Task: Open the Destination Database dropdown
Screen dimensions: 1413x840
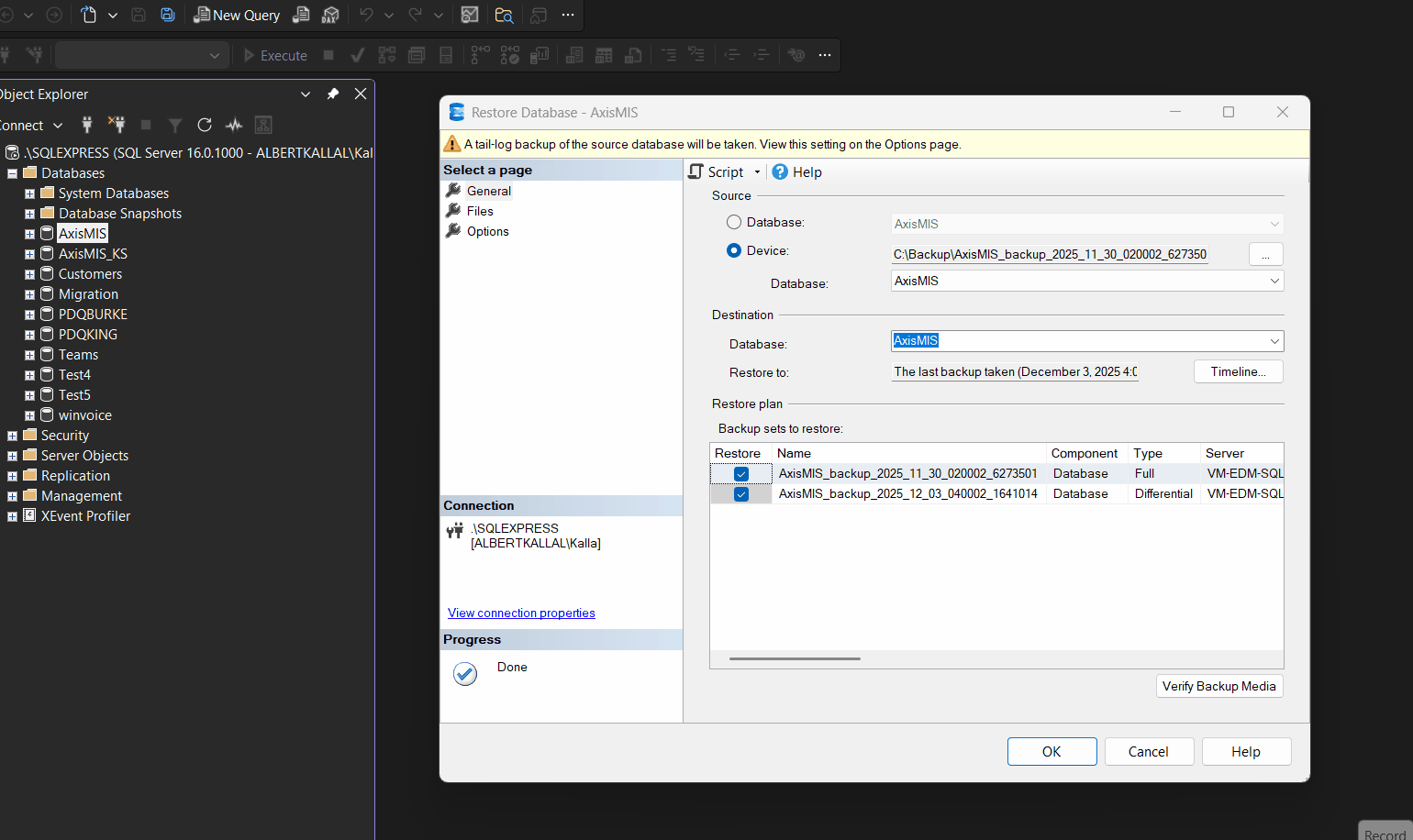Action: (1274, 341)
